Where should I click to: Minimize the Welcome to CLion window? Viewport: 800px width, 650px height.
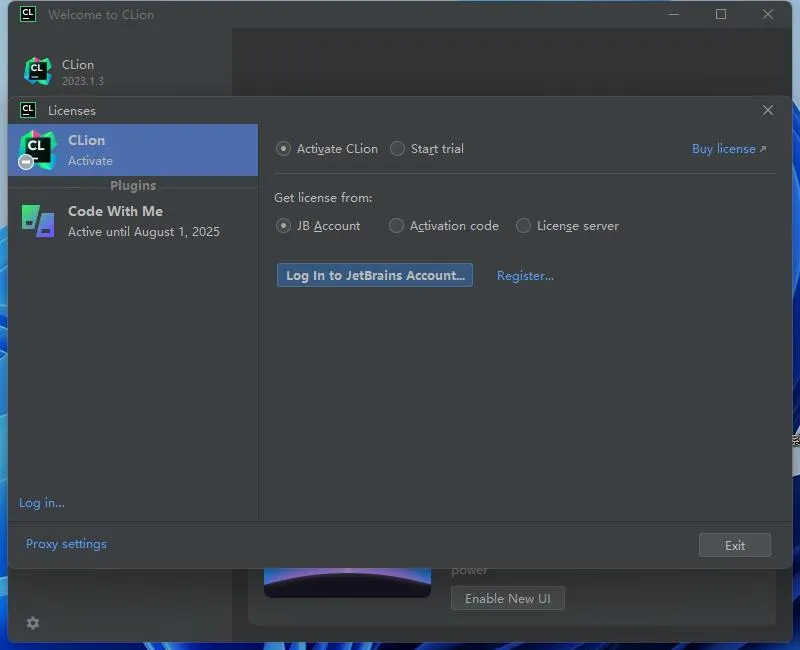(674, 14)
